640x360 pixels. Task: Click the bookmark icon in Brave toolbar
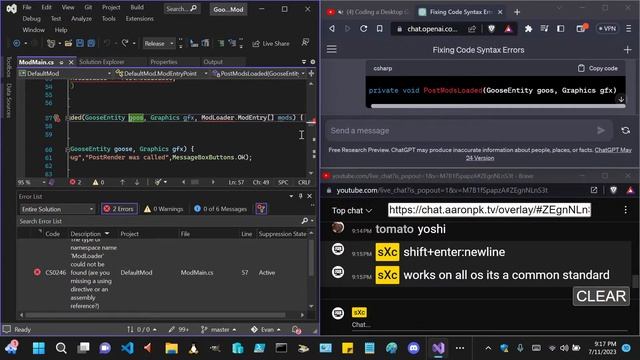point(380,29)
